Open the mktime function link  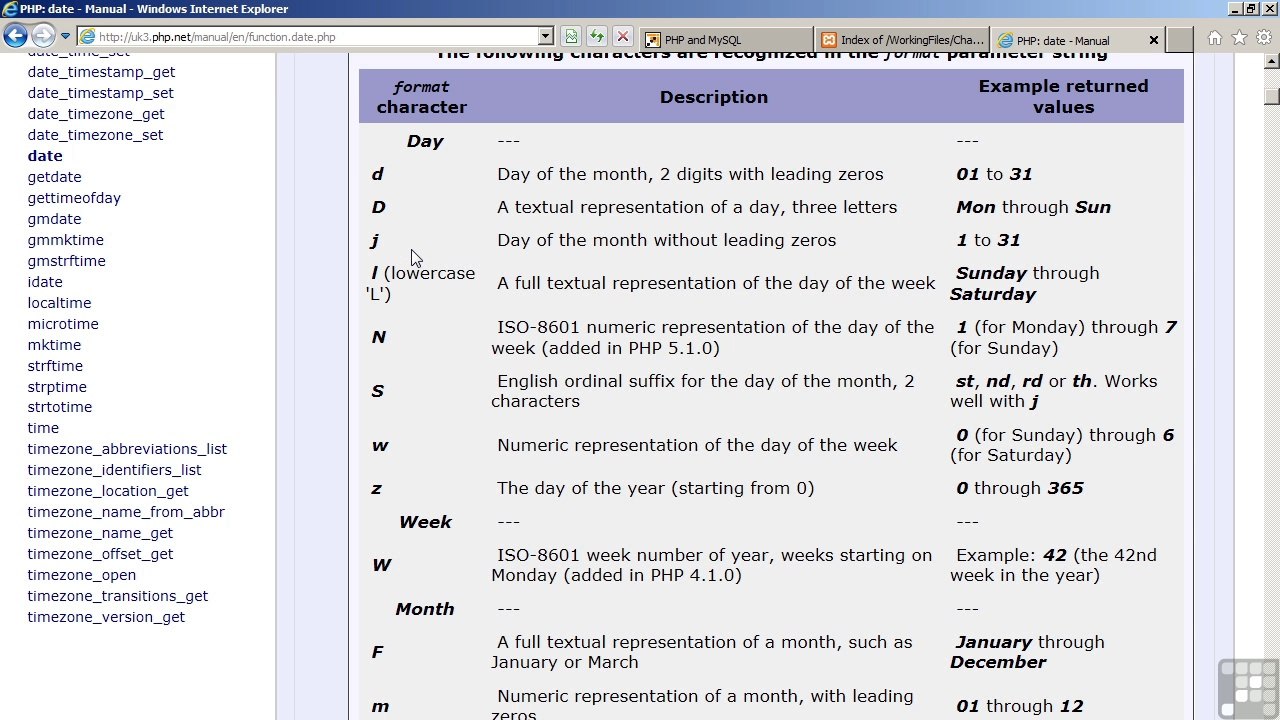coord(54,345)
